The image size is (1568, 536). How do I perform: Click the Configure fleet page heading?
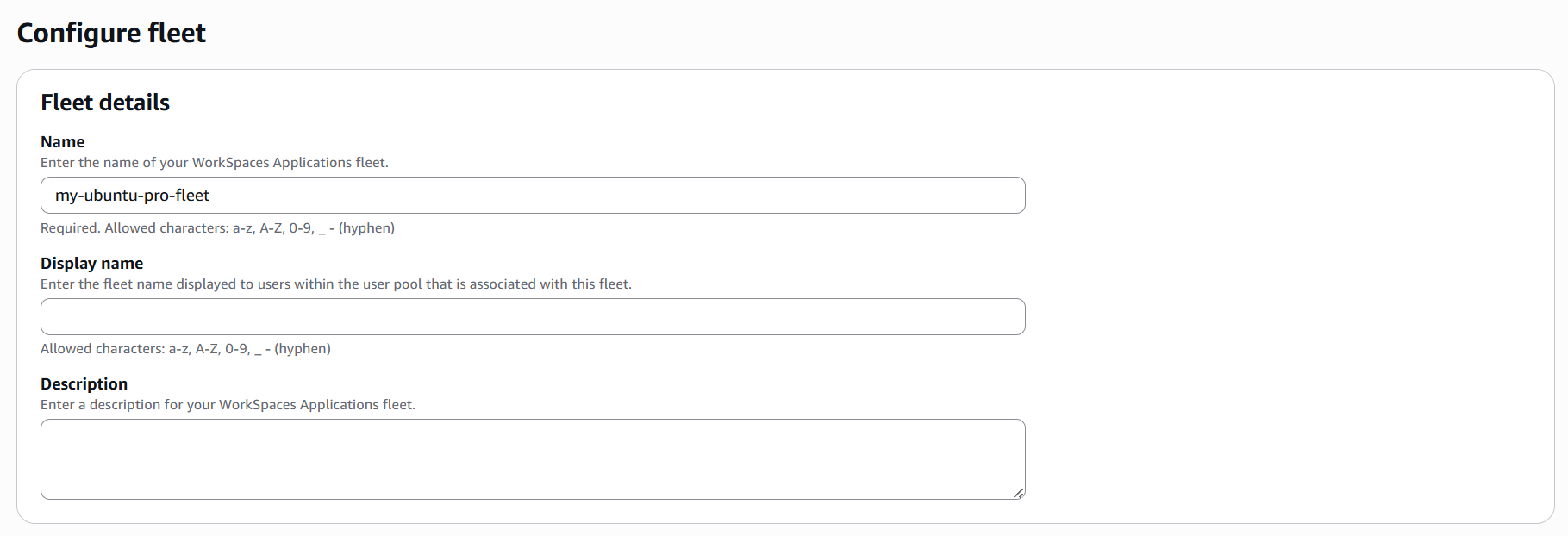110,33
